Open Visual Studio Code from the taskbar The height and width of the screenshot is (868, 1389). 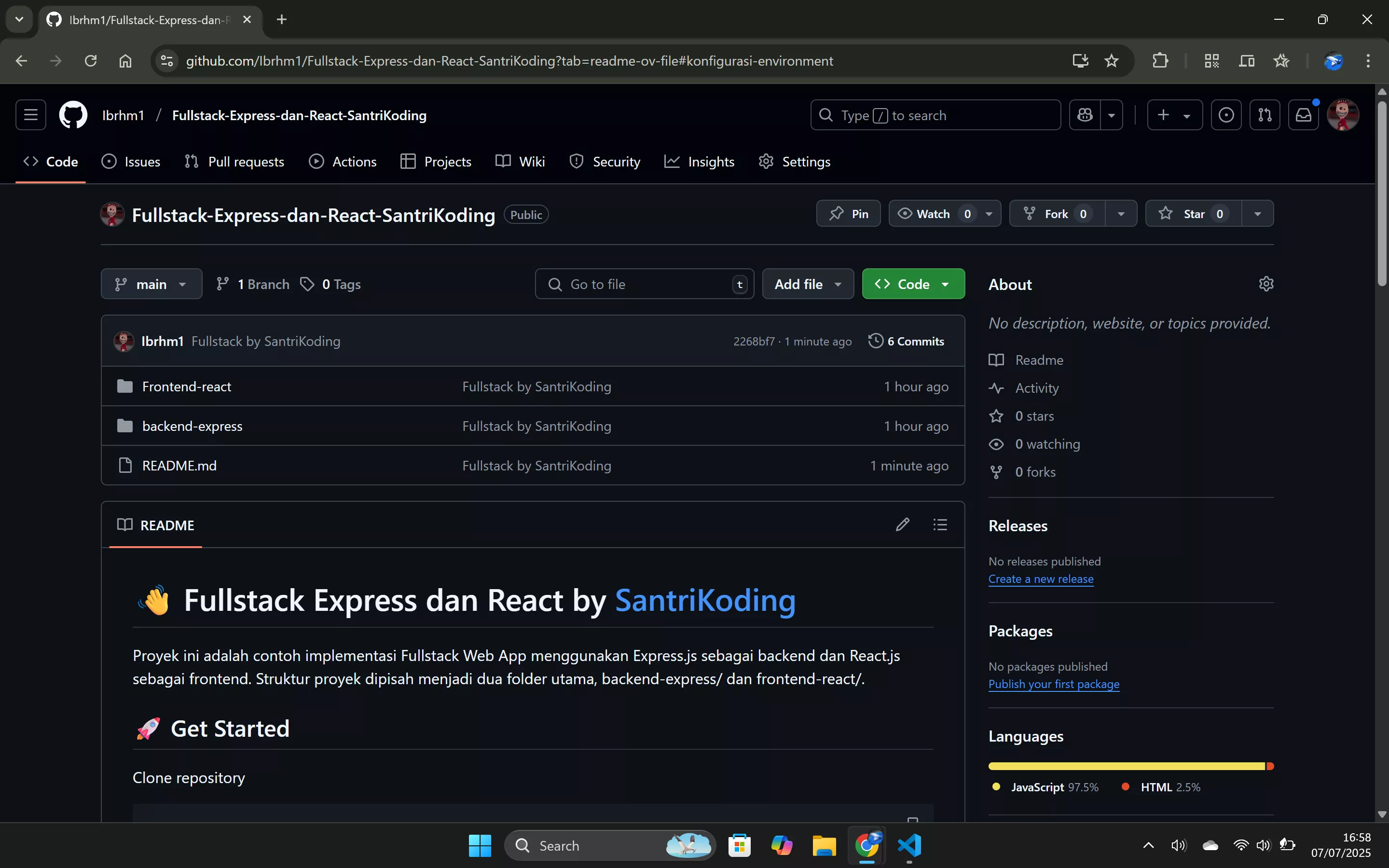pos(909,846)
